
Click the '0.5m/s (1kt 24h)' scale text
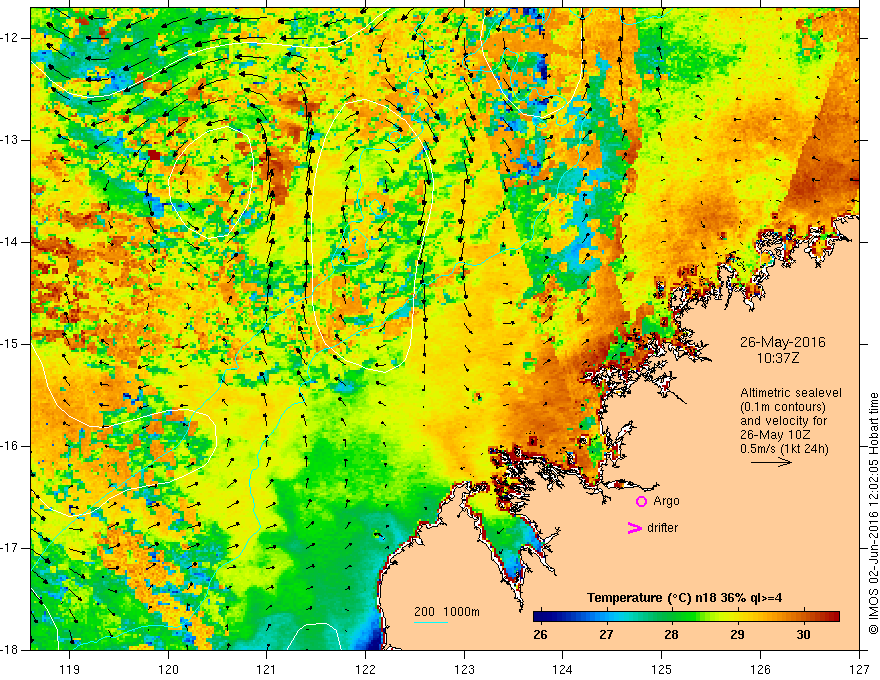tap(784, 449)
